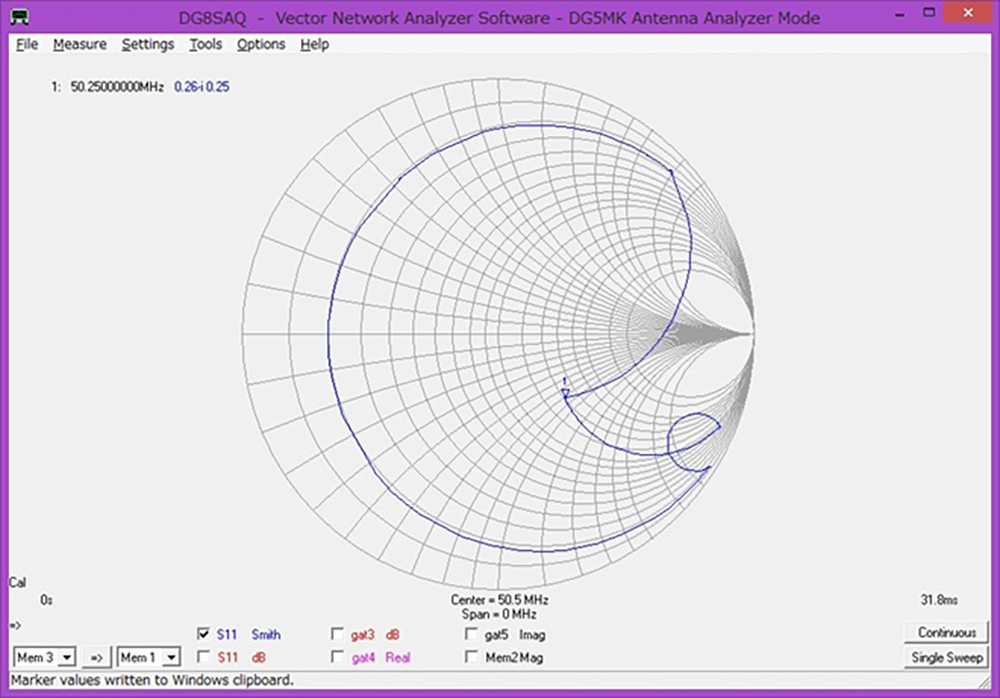Click the red S11 label beside dB
Viewport: 1000px width, 698px height.
pyautogui.click(x=227, y=657)
